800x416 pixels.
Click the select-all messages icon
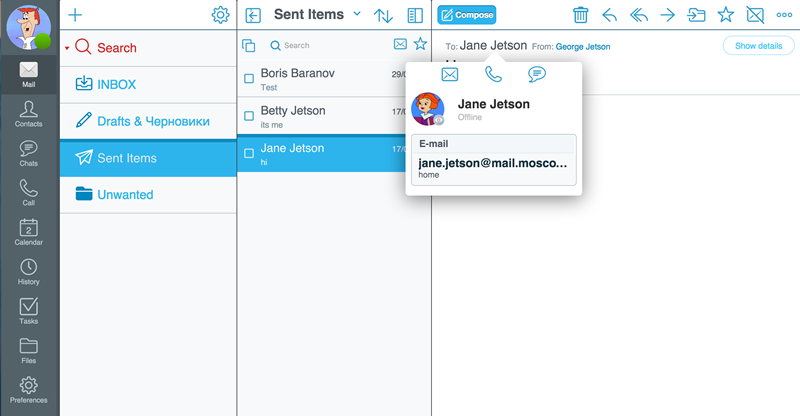tap(248, 45)
